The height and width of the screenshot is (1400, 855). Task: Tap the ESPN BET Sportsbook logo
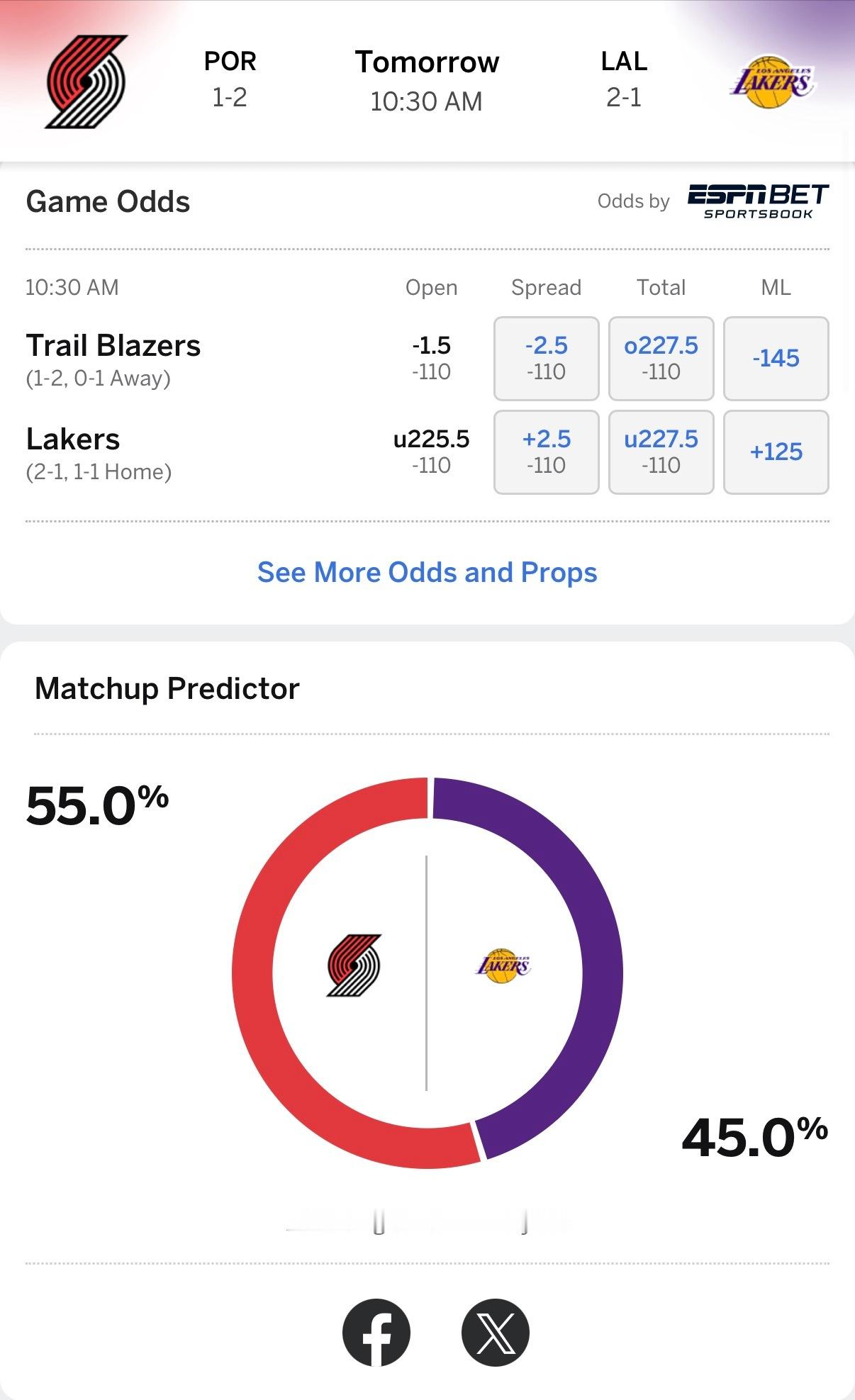(757, 201)
